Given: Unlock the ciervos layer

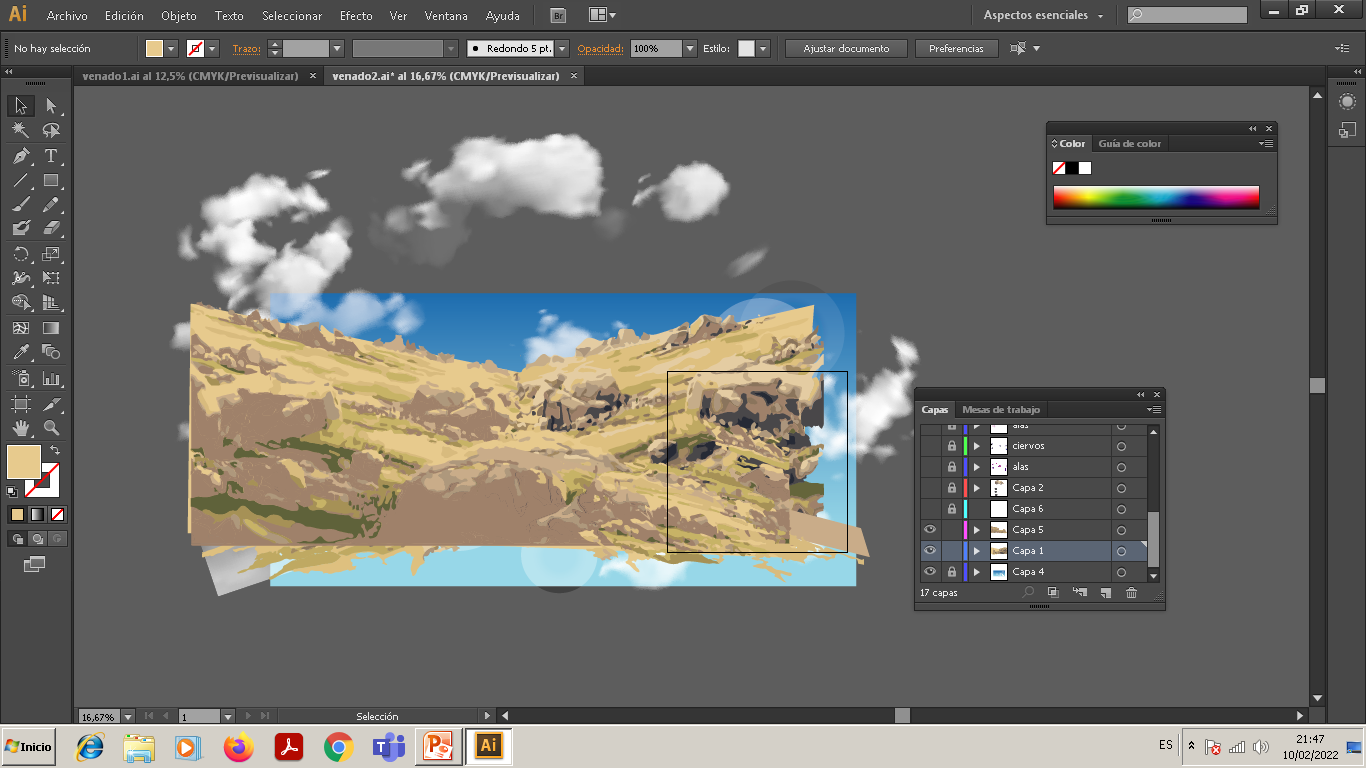Looking at the screenshot, I should coord(952,446).
